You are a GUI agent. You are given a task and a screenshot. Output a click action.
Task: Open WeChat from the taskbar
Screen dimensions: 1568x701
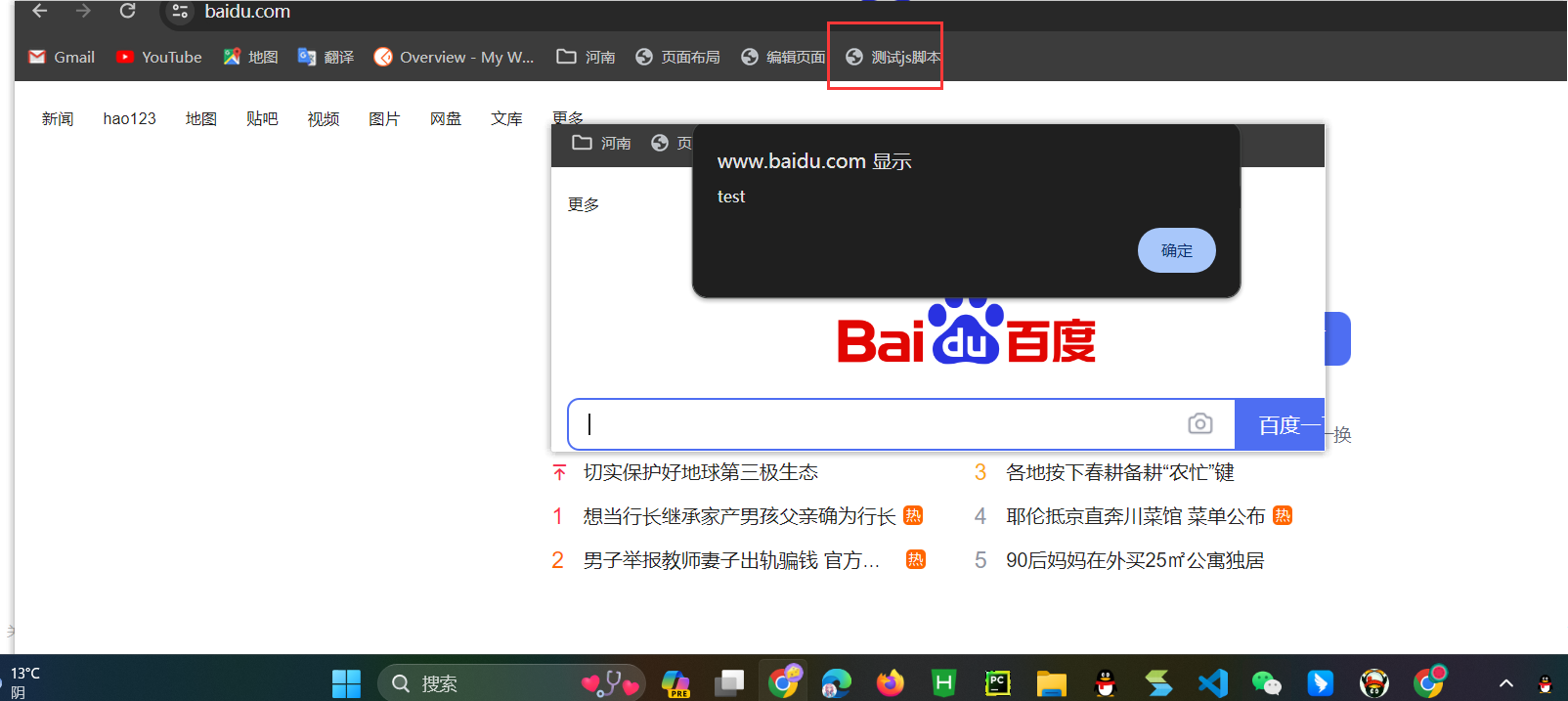(x=1267, y=683)
